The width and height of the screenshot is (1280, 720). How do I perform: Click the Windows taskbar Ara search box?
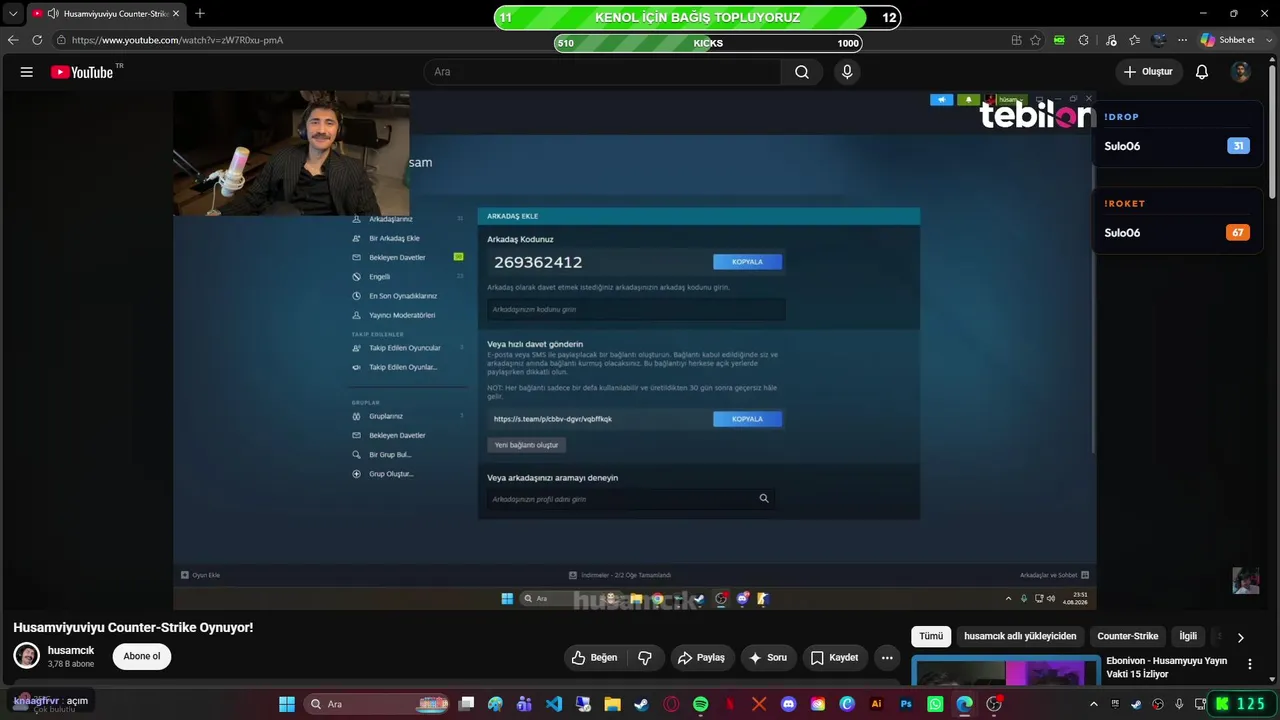[378, 704]
